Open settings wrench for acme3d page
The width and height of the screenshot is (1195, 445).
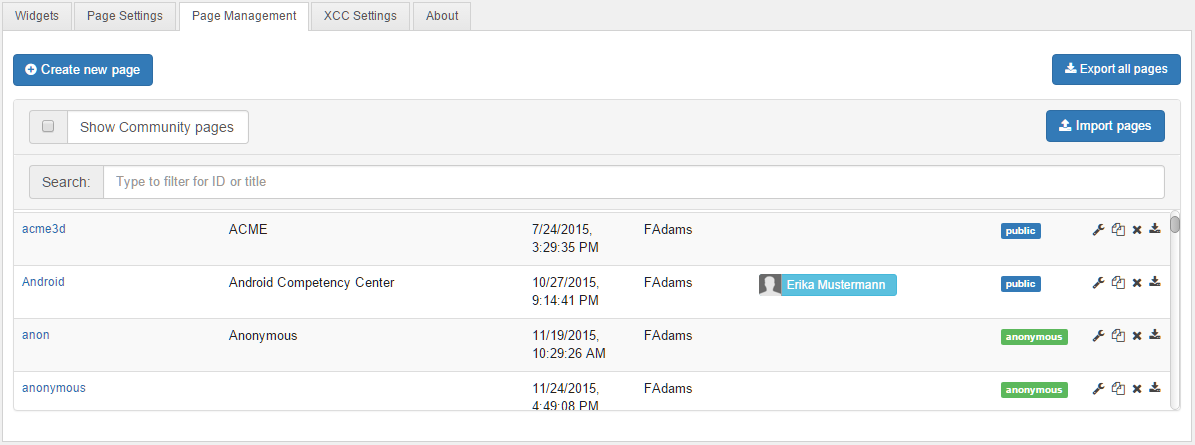tap(1098, 230)
